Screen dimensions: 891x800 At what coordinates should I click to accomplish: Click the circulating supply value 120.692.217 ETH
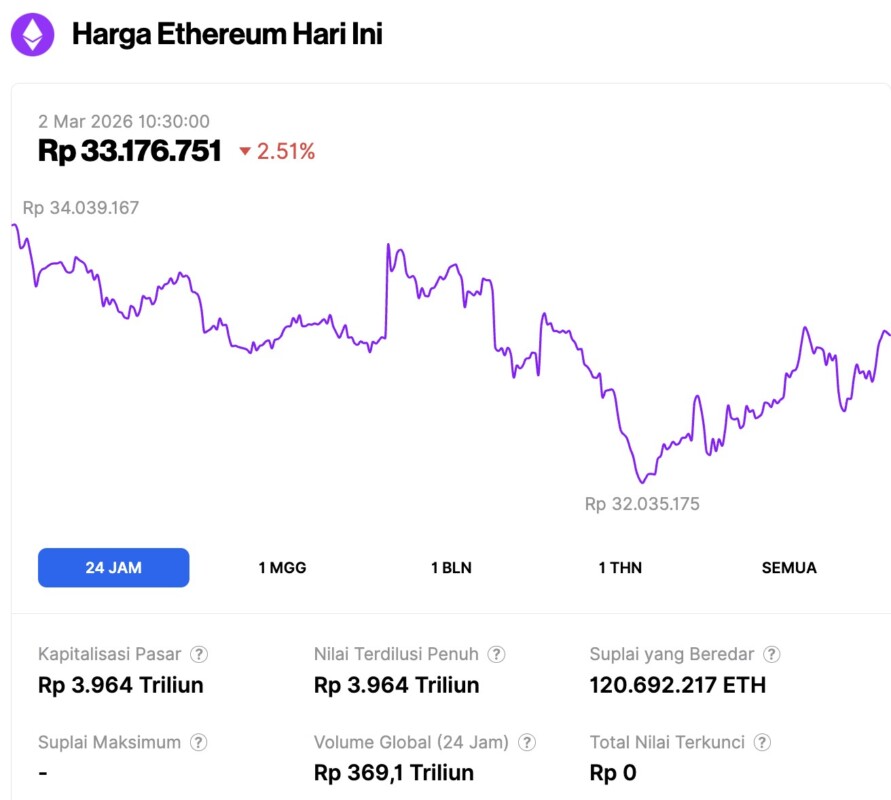(678, 686)
